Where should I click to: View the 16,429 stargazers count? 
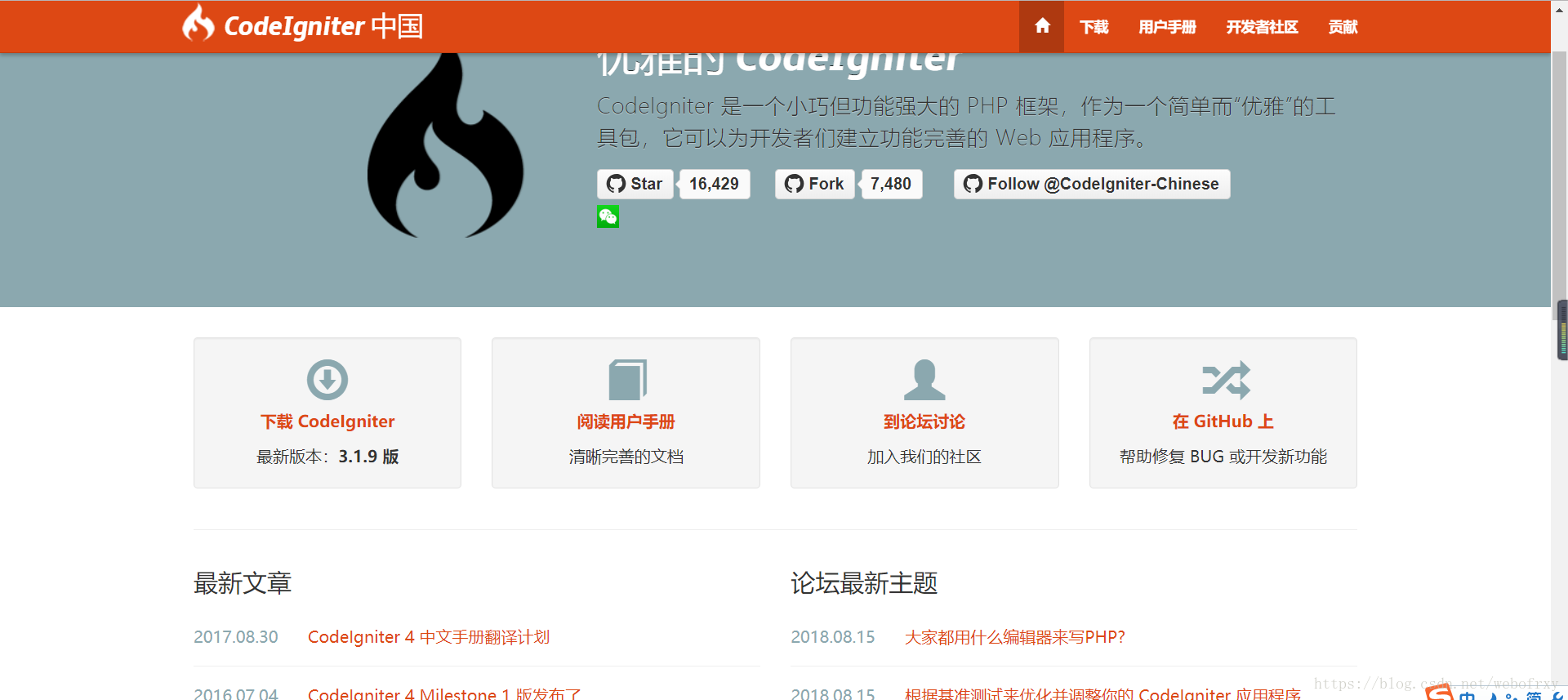[714, 184]
